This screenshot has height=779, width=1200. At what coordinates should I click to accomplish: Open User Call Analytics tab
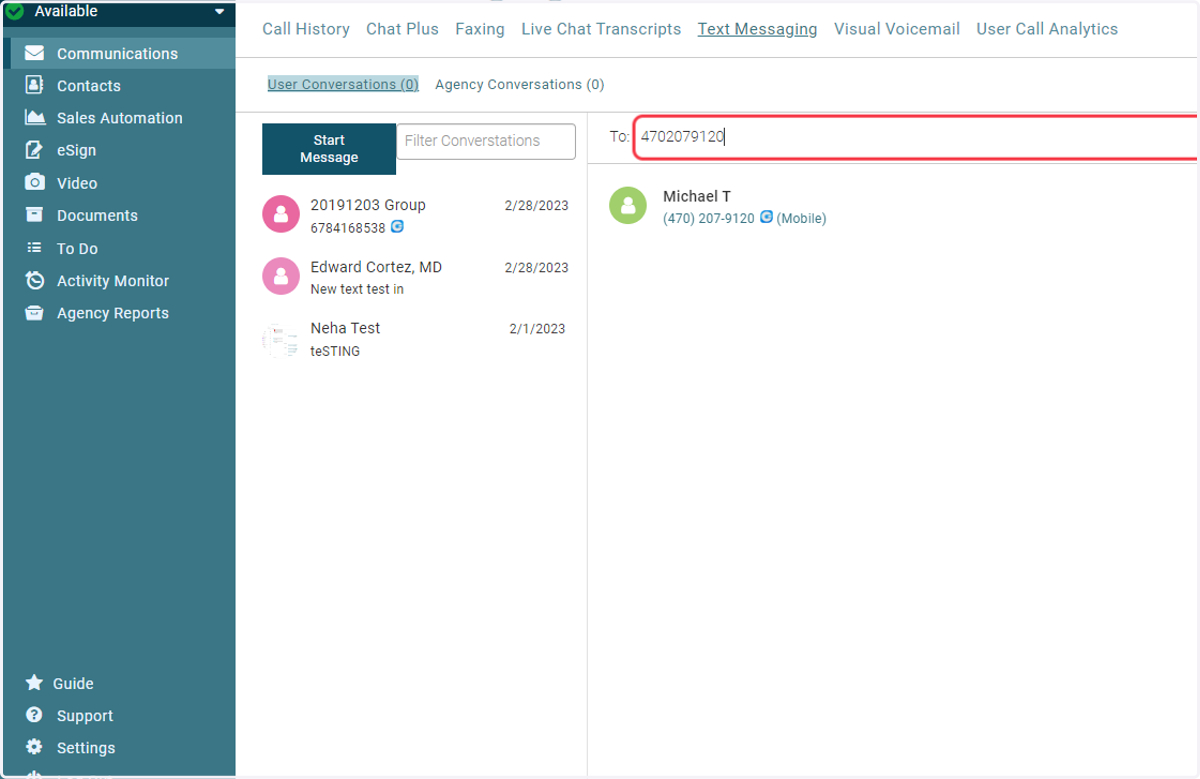pos(1047,29)
